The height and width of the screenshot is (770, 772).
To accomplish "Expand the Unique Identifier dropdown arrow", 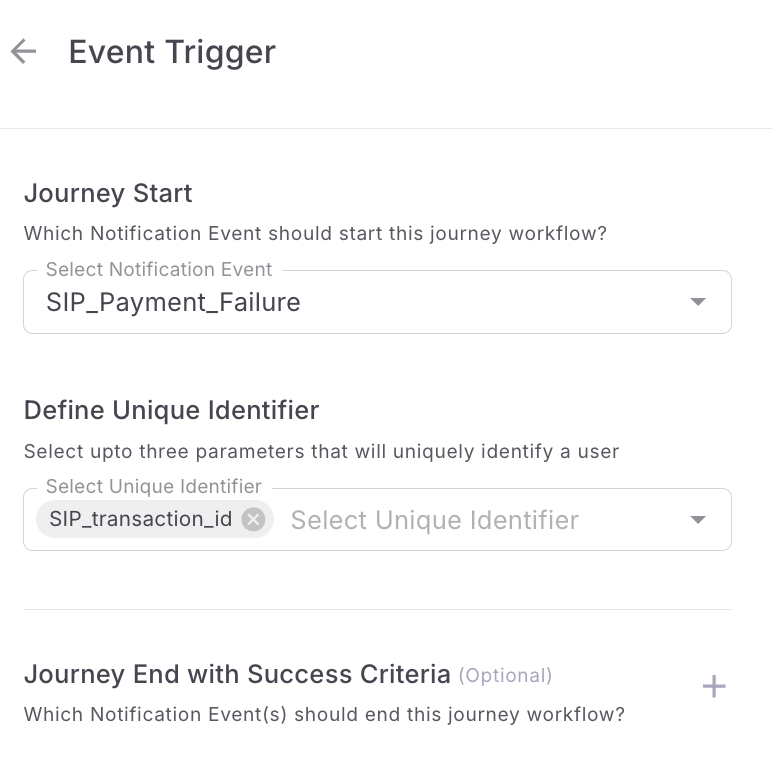I will tap(698, 520).
